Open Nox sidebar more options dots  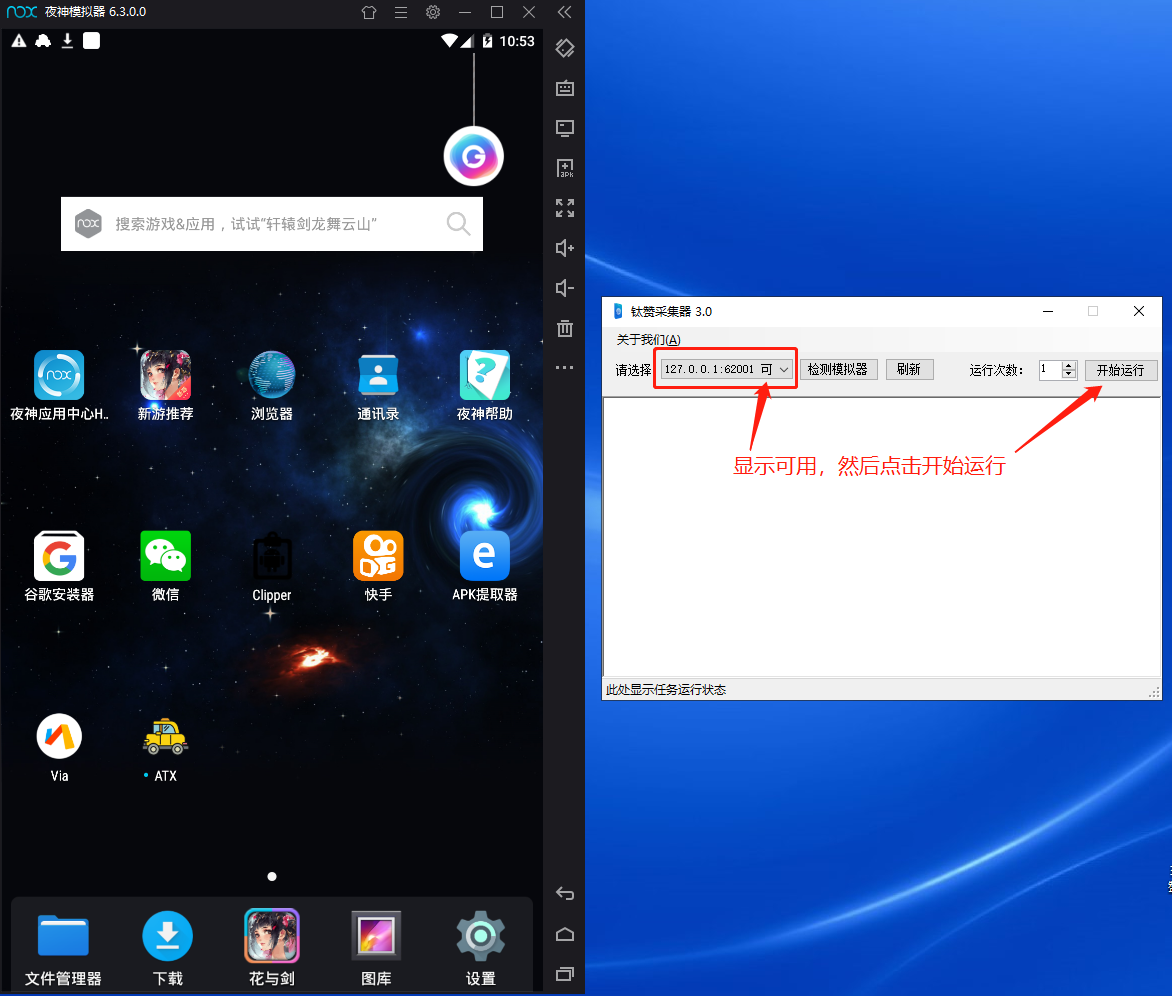(565, 368)
